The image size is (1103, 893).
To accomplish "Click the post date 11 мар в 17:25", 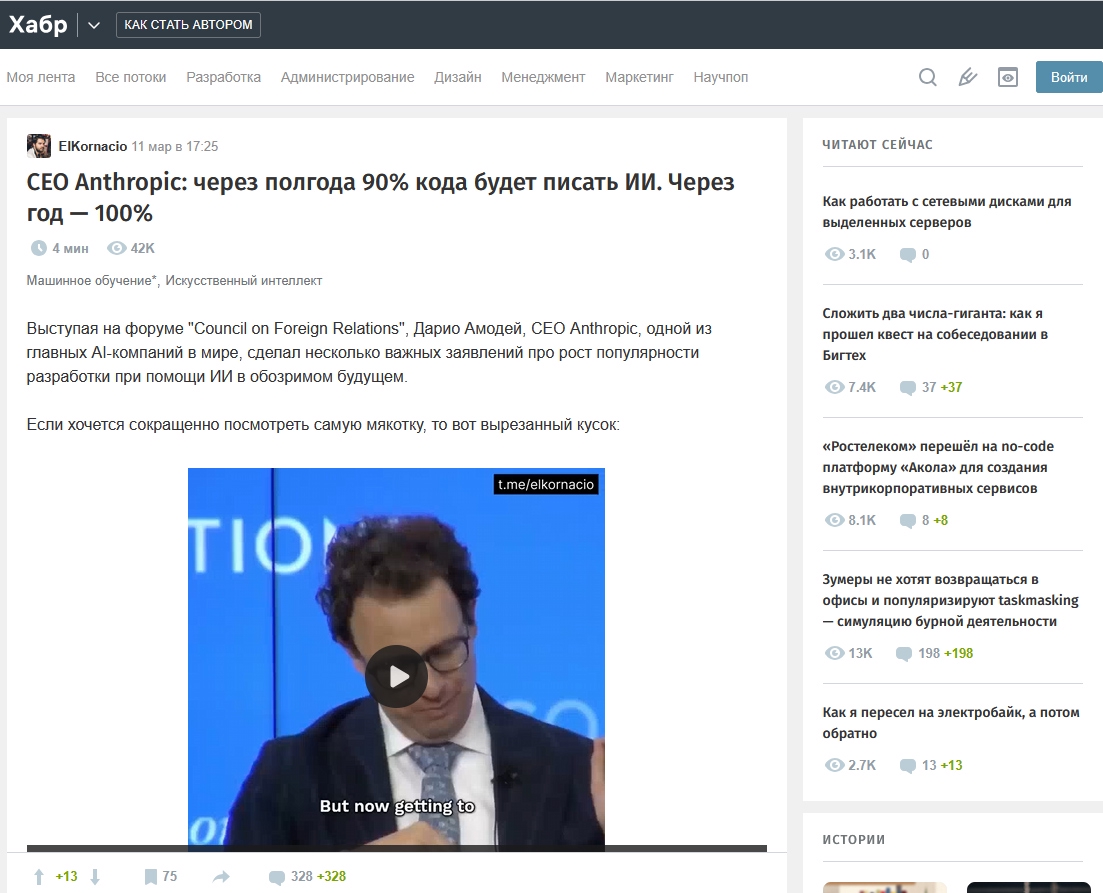I will pos(175,146).
